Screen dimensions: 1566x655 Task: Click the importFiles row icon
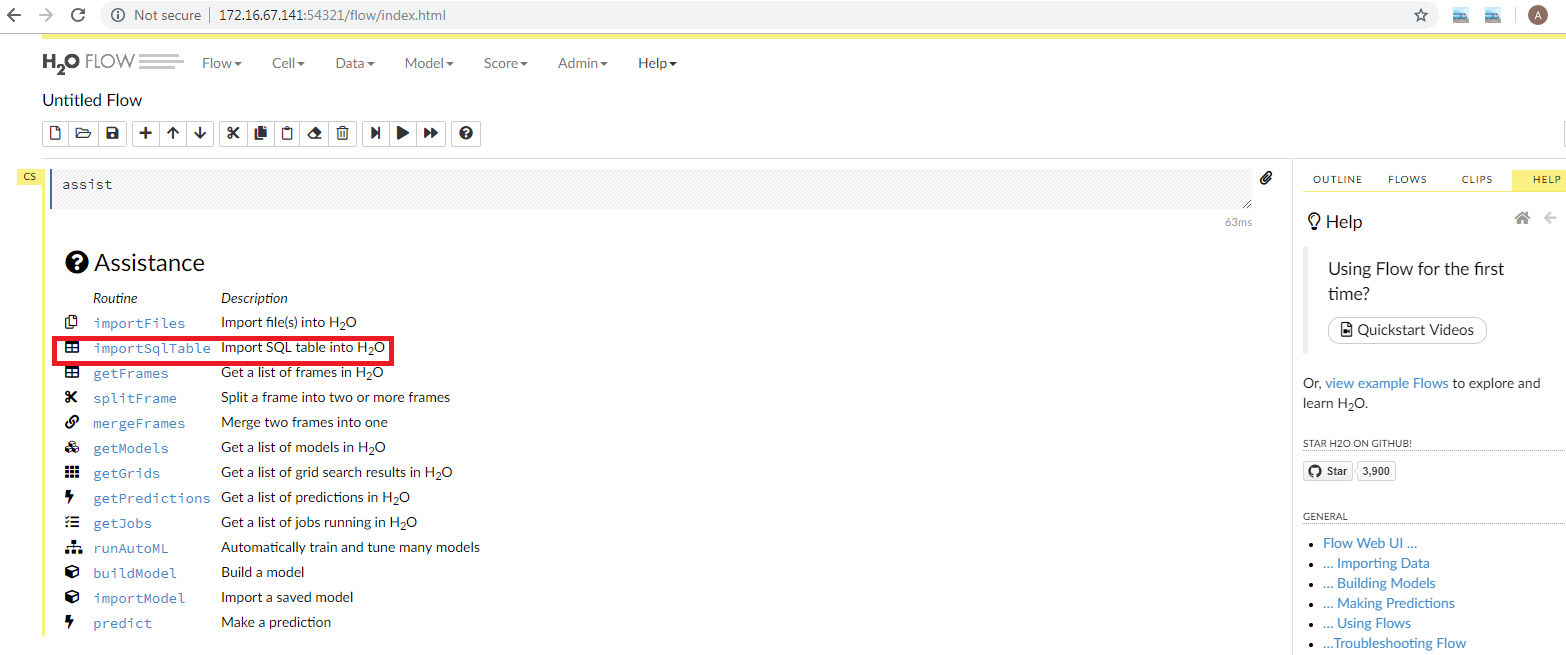(x=71, y=322)
